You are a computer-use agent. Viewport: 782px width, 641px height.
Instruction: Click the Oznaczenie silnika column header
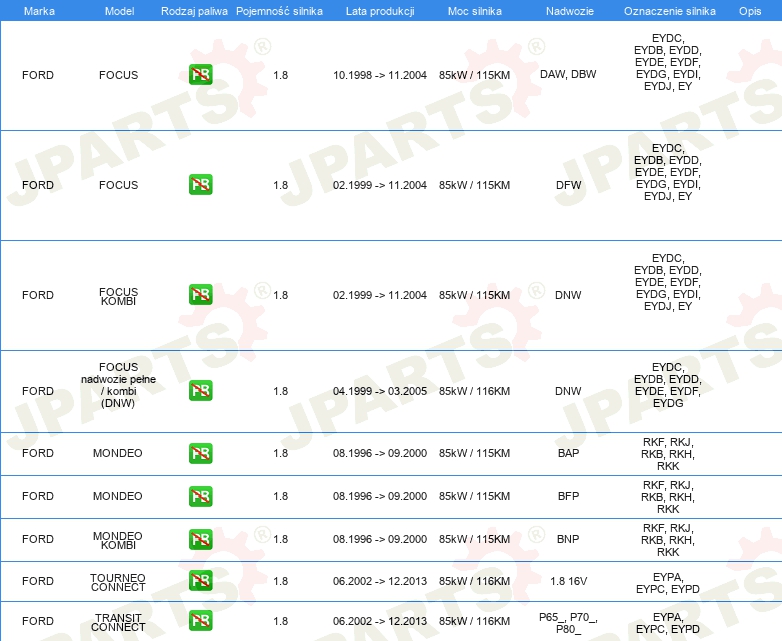click(x=670, y=11)
